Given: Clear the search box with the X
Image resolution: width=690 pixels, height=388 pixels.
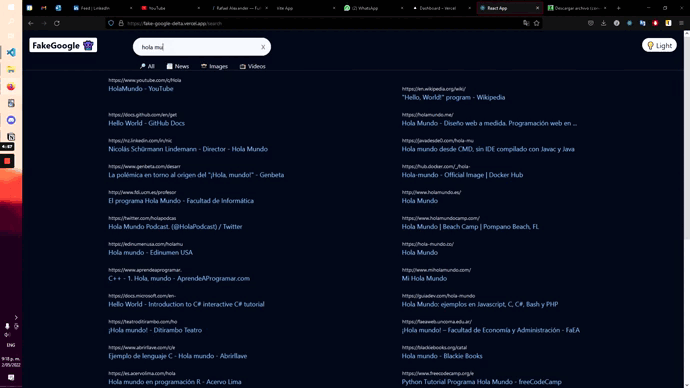Looking at the screenshot, I should [263, 47].
